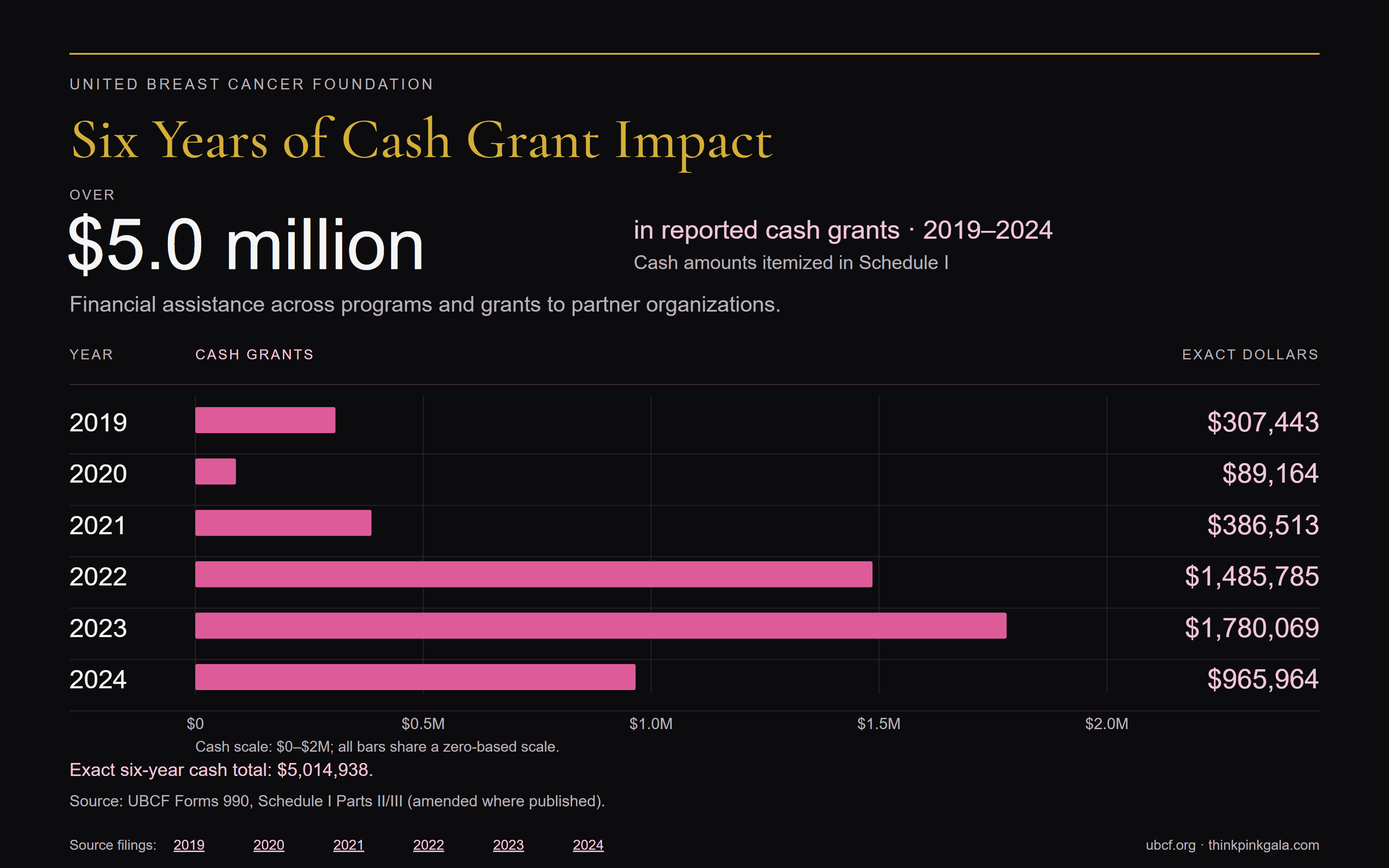
Task: Click the CASH GRANTS column header
Action: coord(254,355)
